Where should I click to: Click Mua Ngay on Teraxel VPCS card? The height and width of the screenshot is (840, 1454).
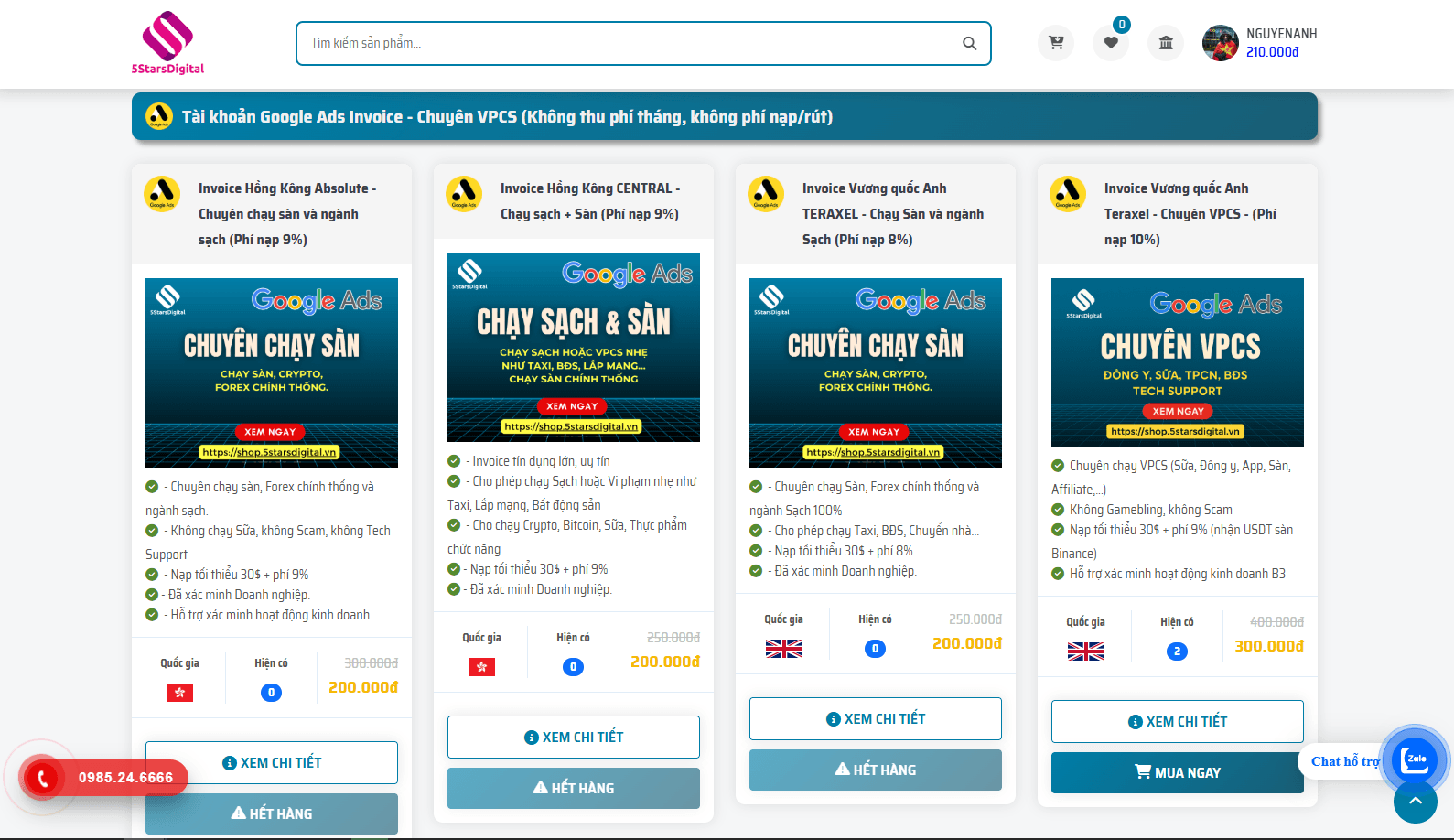tap(1178, 772)
